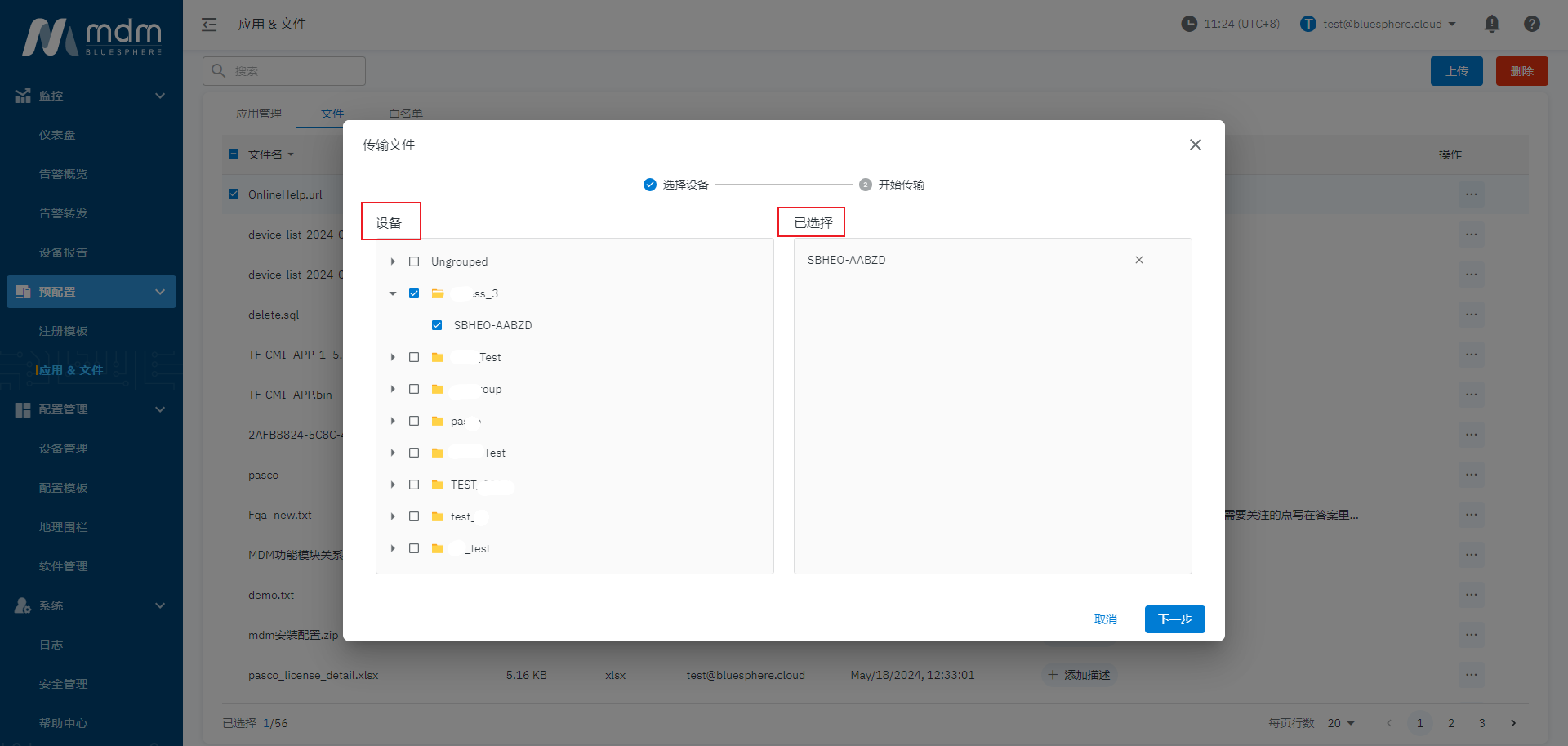The width and height of the screenshot is (1568, 746).
Task: Click the notification bell icon
Action: pyautogui.click(x=1491, y=24)
